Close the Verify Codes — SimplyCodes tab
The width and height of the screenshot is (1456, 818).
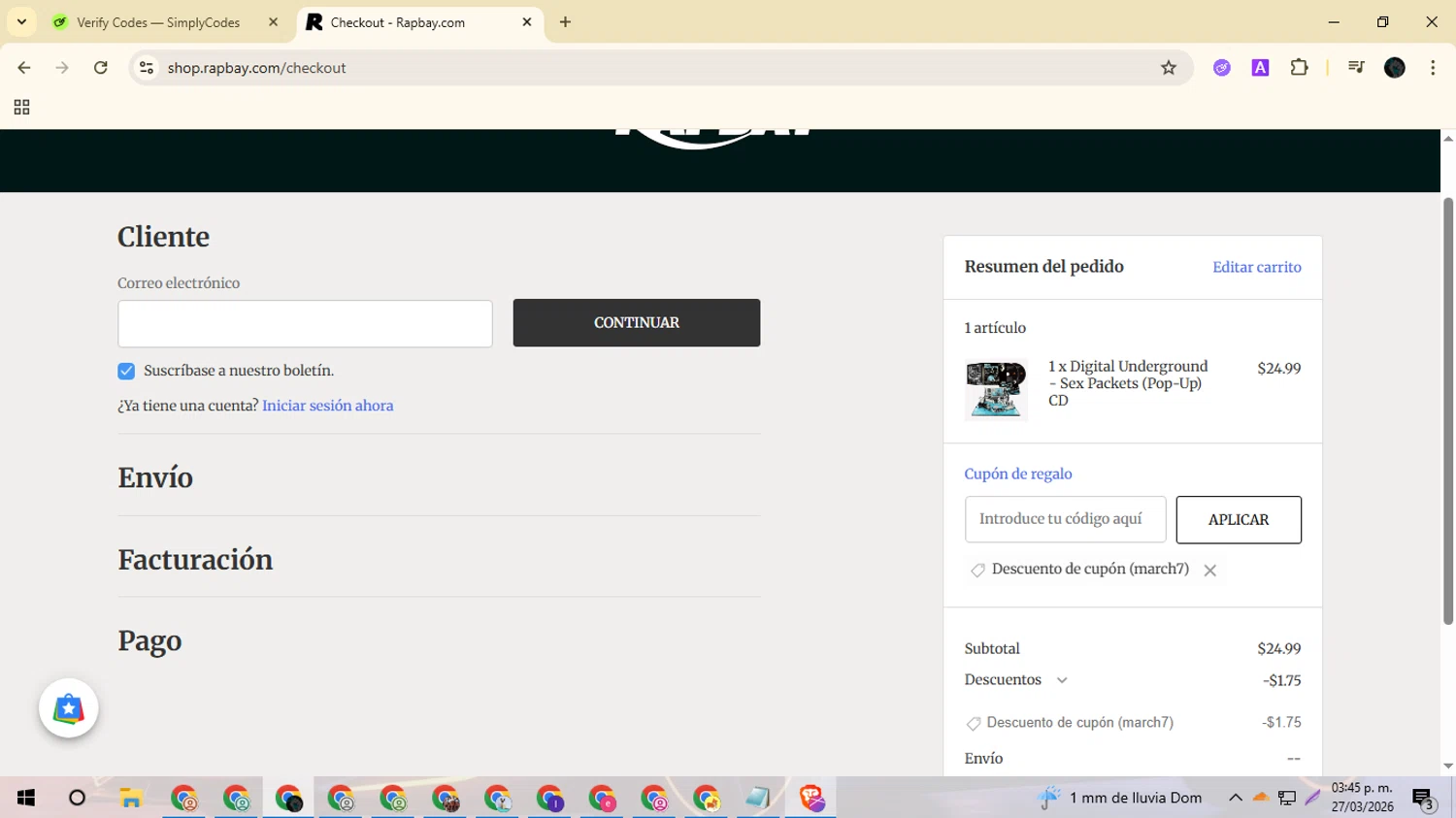tap(273, 22)
